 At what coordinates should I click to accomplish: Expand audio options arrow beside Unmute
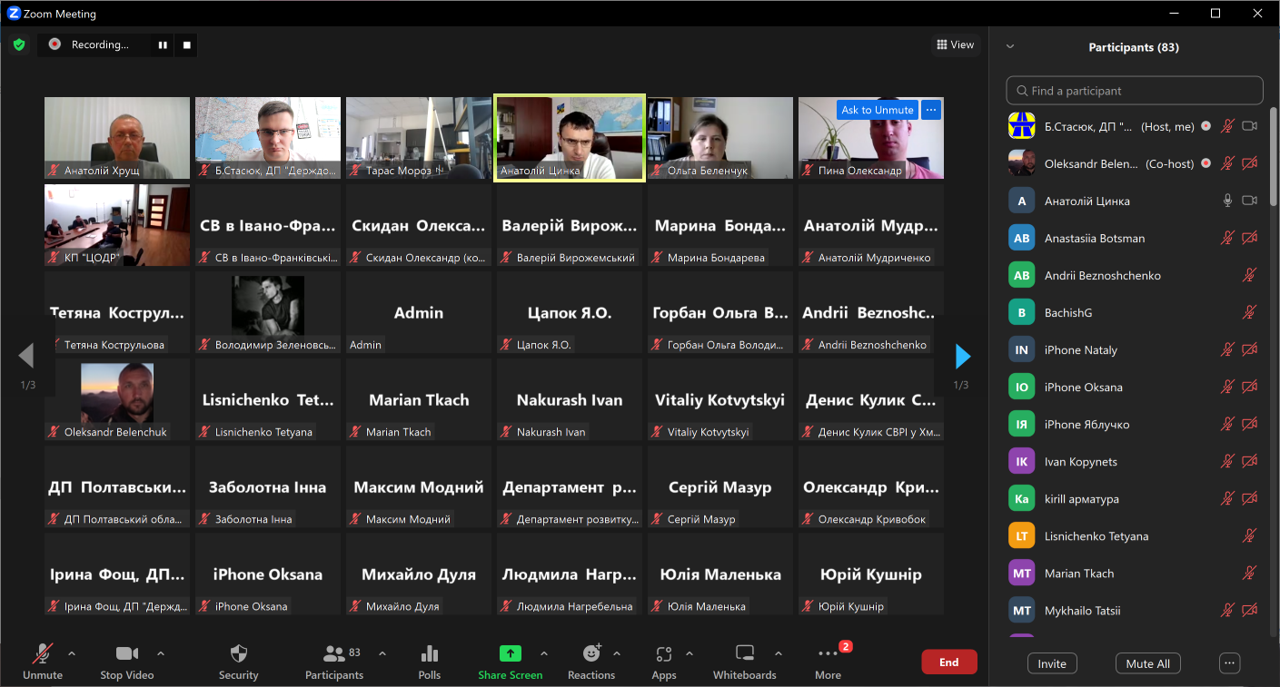click(71, 654)
